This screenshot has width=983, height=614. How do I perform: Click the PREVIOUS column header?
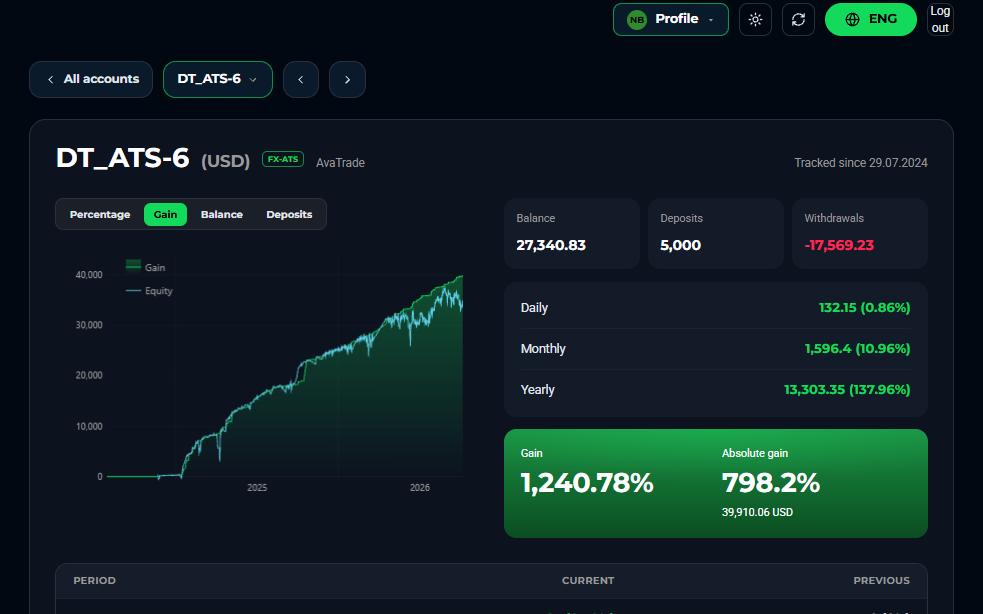(881, 581)
